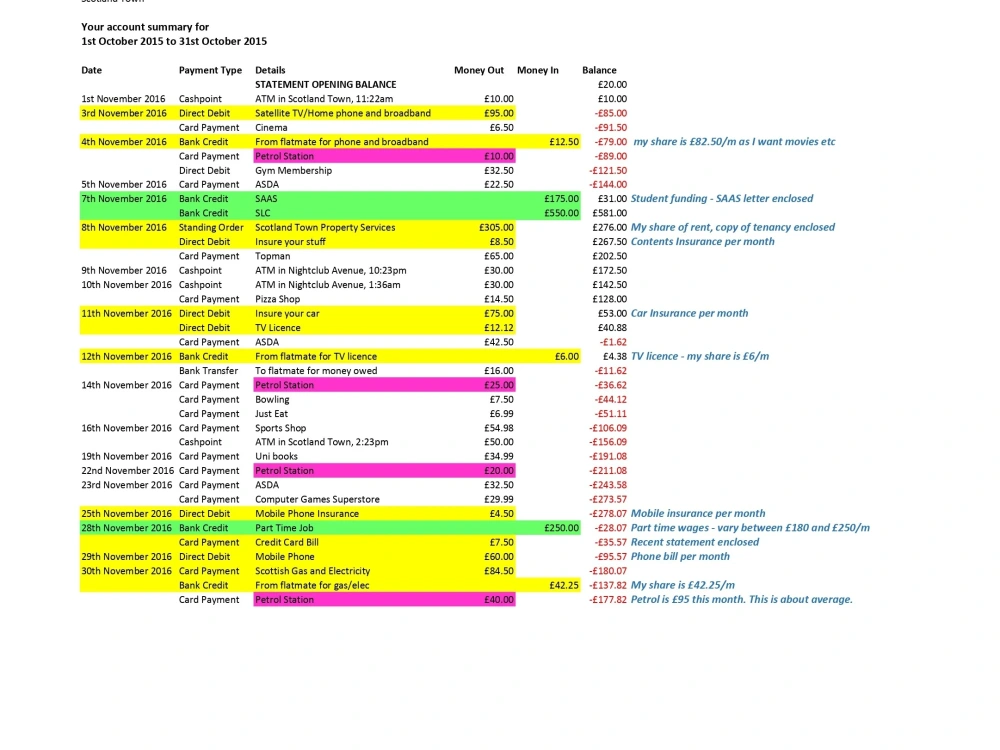Image resolution: width=1000 pixels, height=750 pixels.
Task: Click the 'TV Licence' details cell
Action: click(277, 327)
